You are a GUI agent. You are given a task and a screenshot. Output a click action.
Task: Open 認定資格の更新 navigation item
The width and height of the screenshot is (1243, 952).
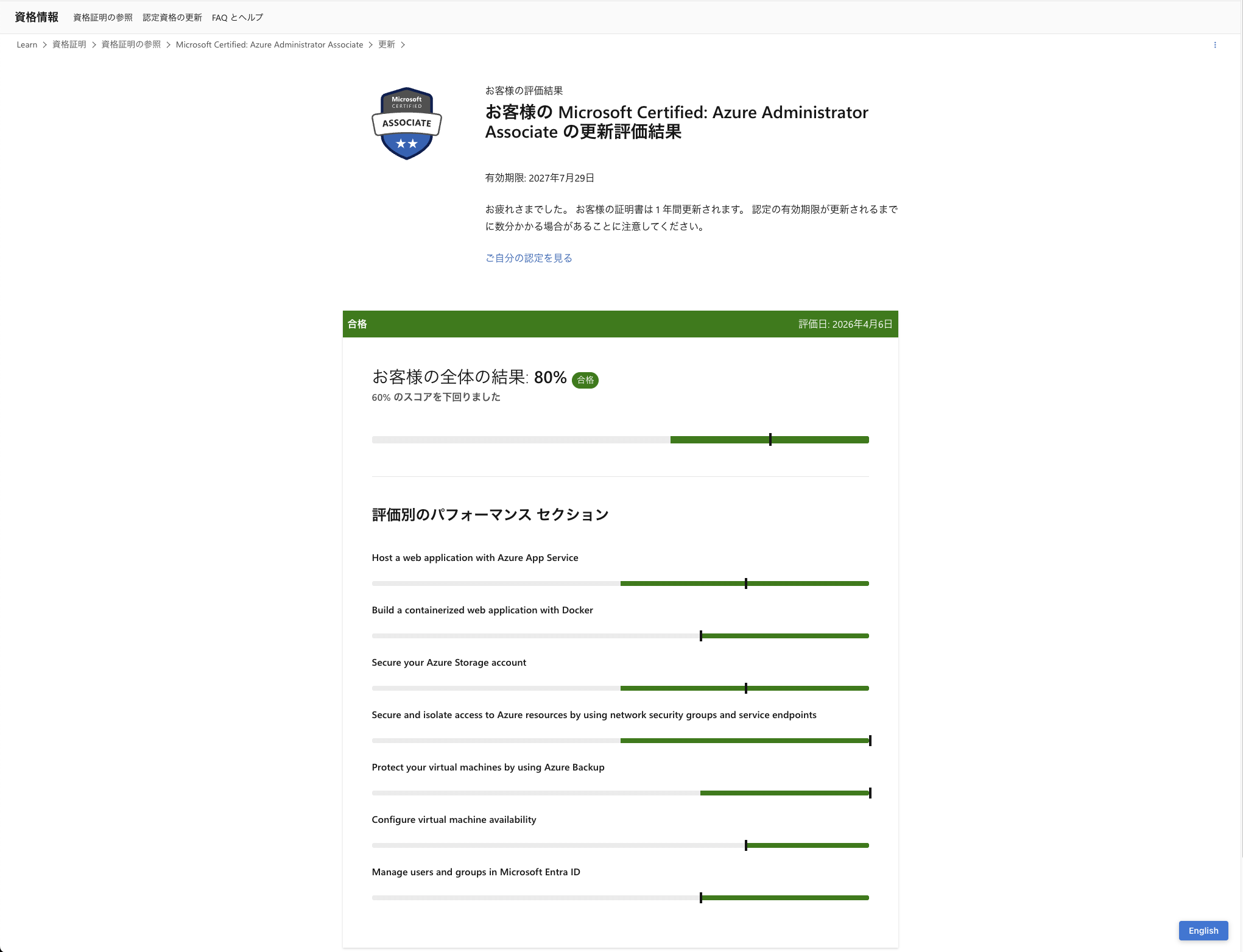pyautogui.click(x=172, y=18)
